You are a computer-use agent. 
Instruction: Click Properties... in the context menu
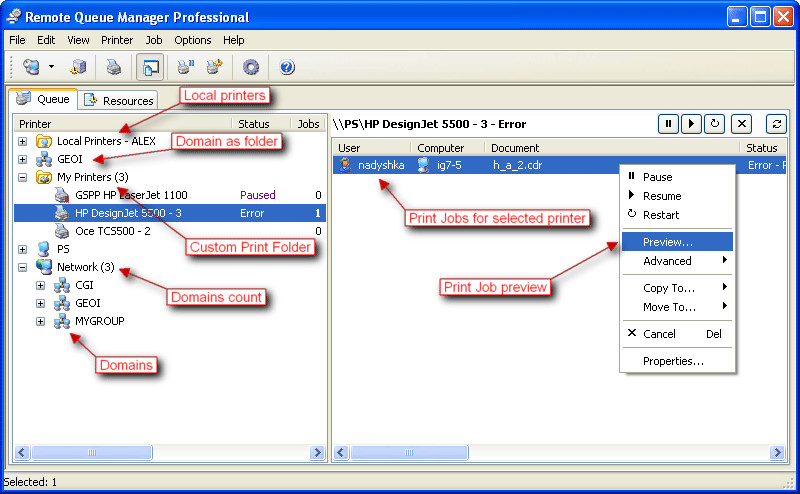(673, 361)
